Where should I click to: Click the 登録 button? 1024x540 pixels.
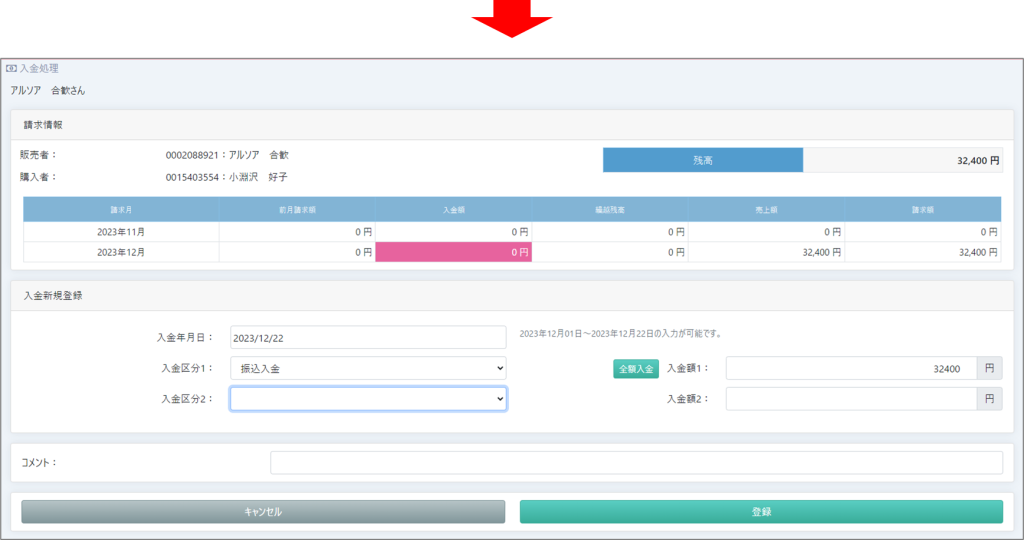point(760,511)
